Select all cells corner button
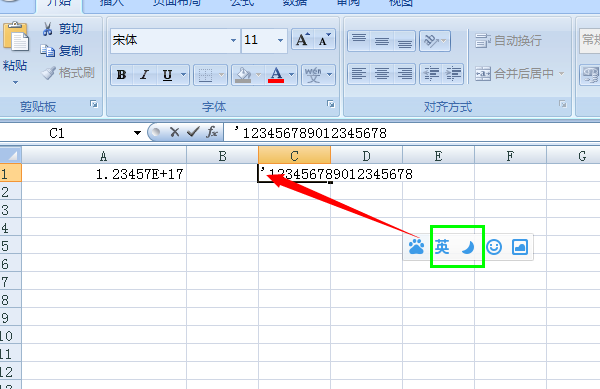The image size is (600, 389). (x=11, y=155)
